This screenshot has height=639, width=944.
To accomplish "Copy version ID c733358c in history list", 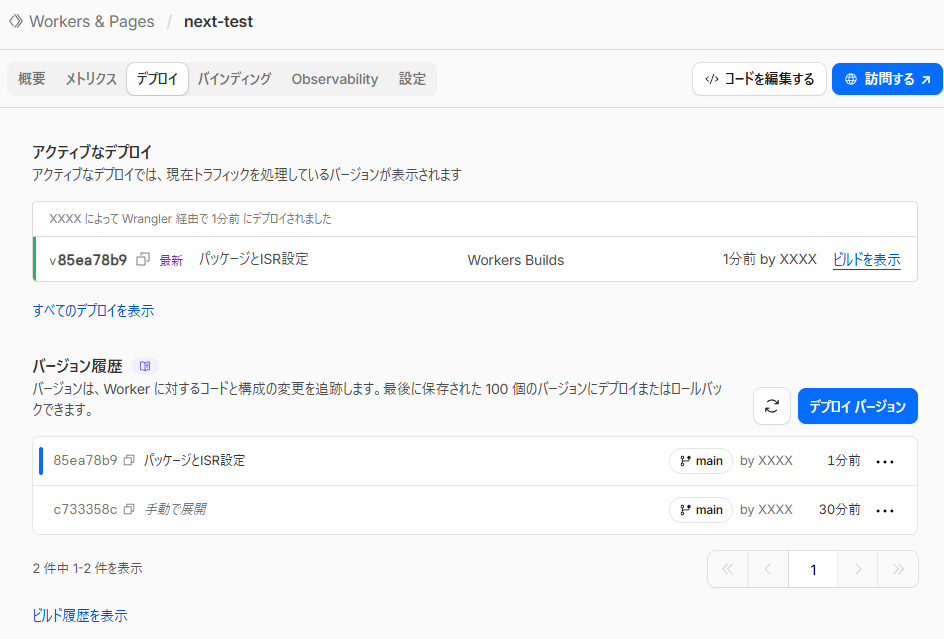I will pos(128,510).
